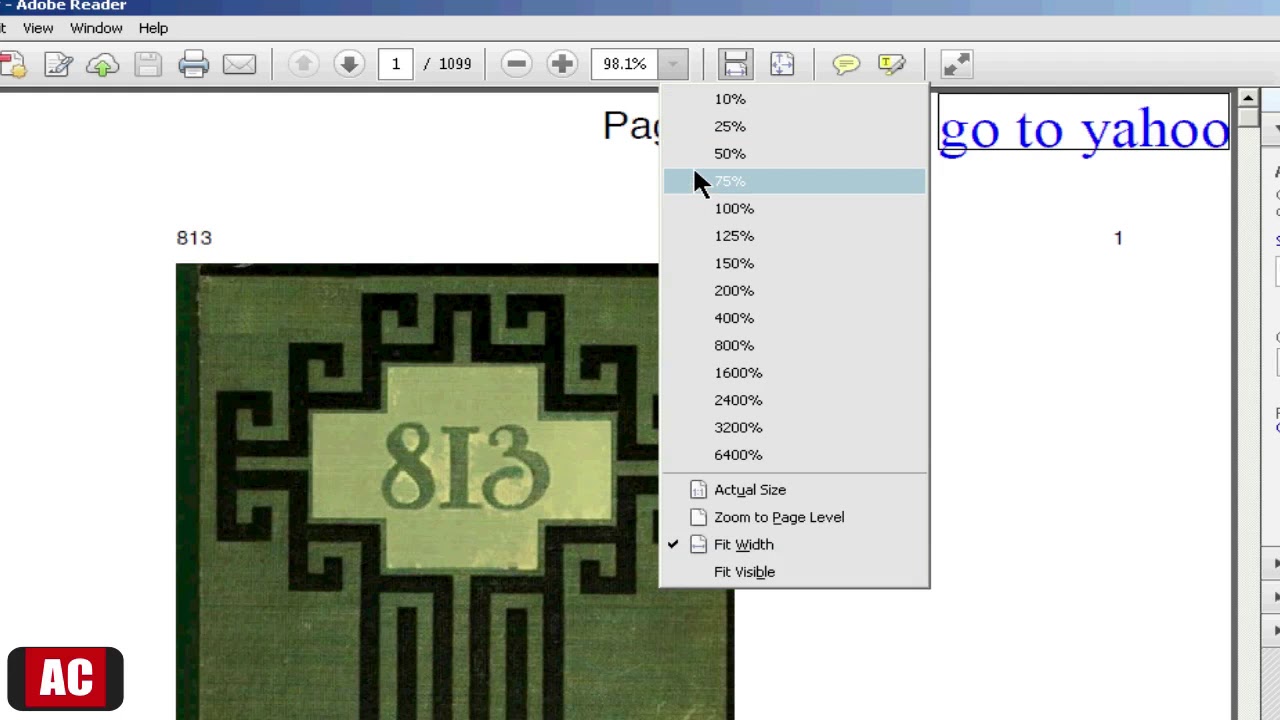Viewport: 1280px width, 720px height.
Task: Click the Zoom to Page Level icon
Action: click(698, 517)
